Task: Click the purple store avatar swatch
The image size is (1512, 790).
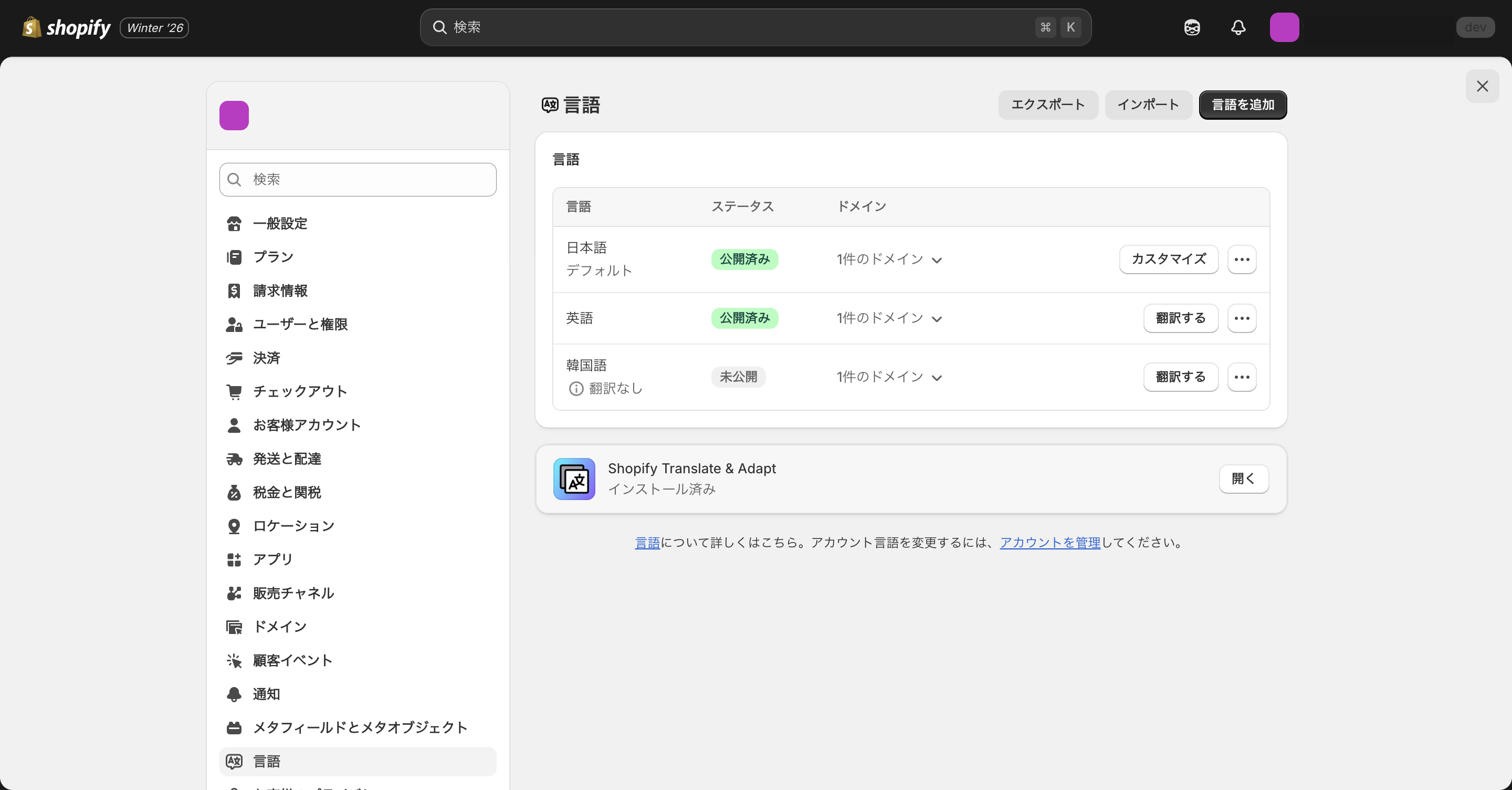Action: coord(234,115)
